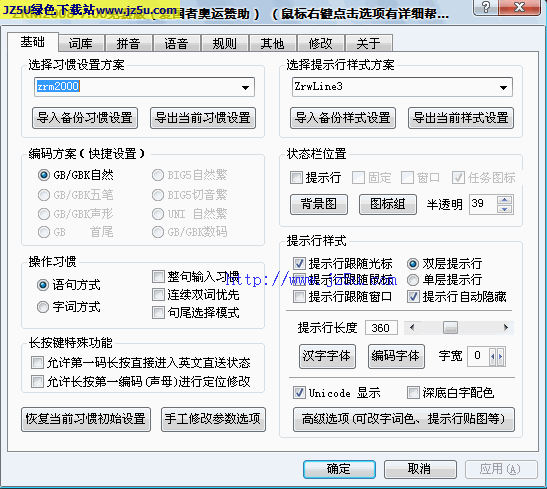The image size is (547, 489).
Task: Toggle the 提示行 status bar checkbox
Action: click(x=296, y=178)
